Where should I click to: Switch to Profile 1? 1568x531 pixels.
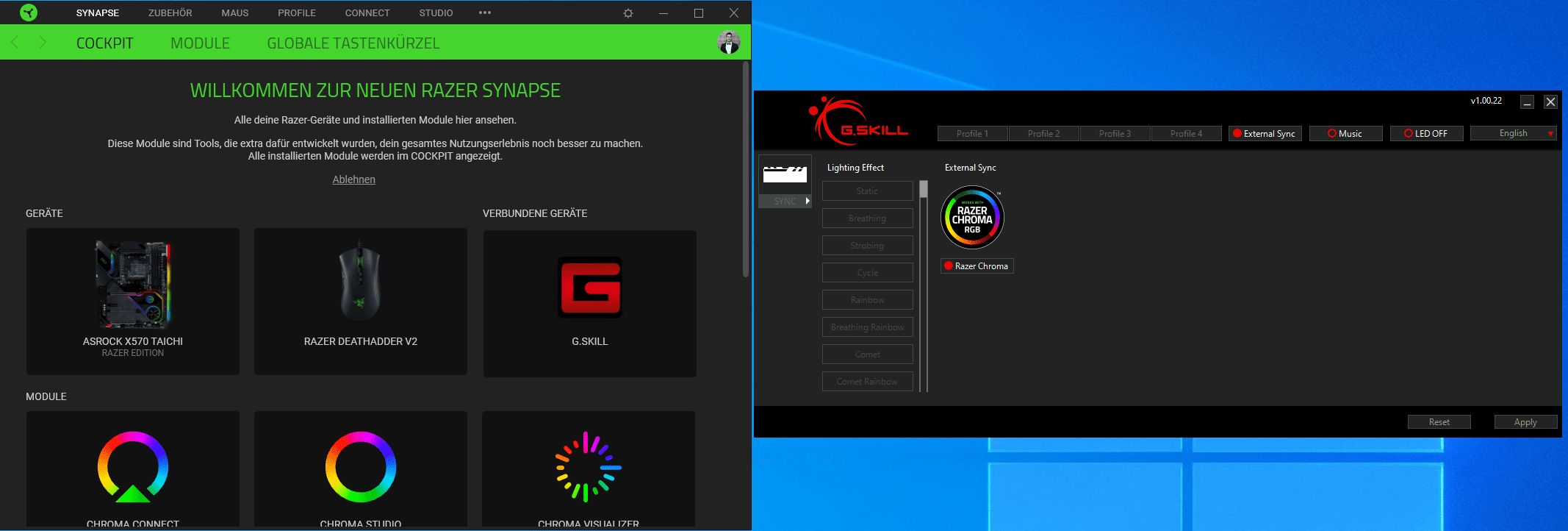point(972,134)
